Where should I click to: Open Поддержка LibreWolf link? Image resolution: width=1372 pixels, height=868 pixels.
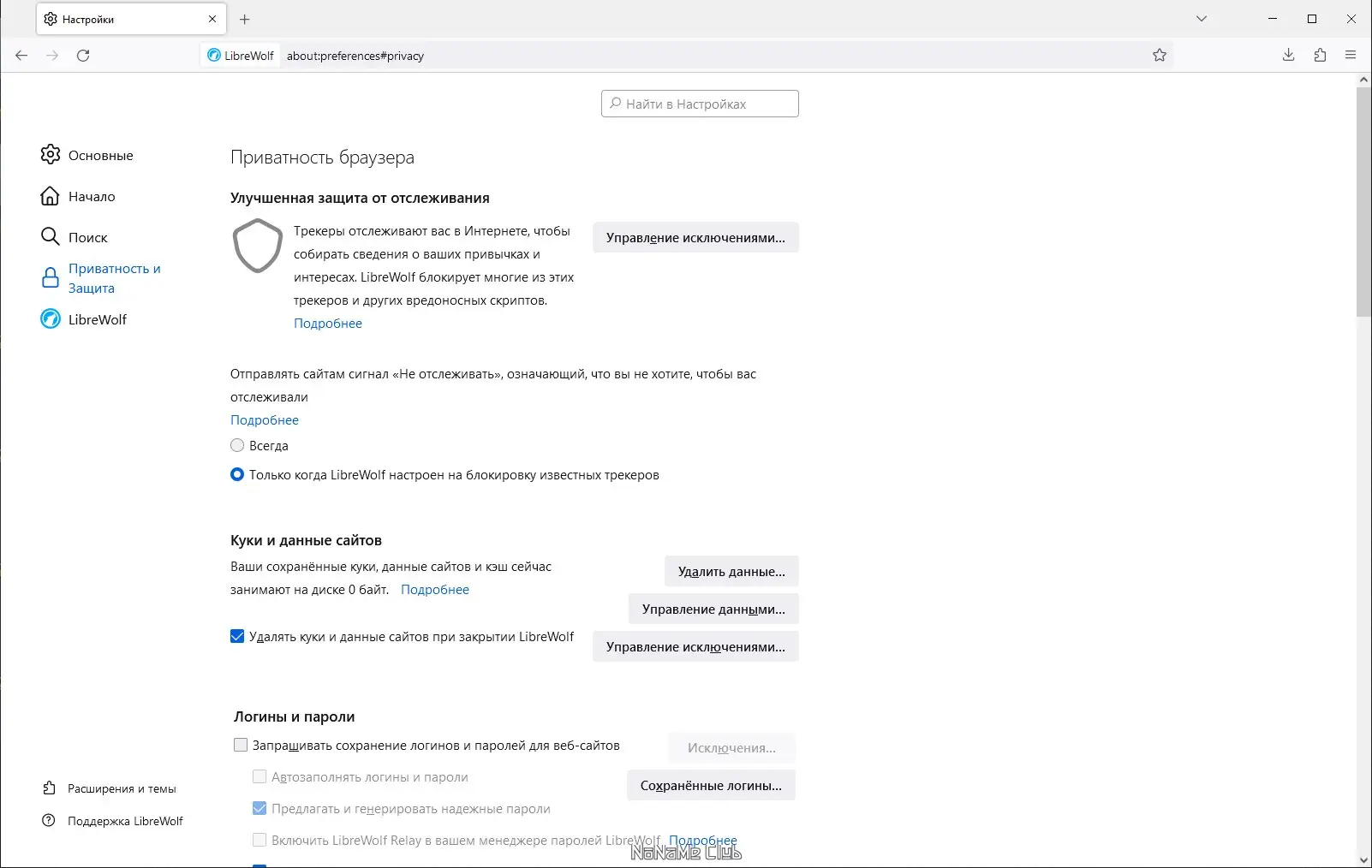point(125,821)
